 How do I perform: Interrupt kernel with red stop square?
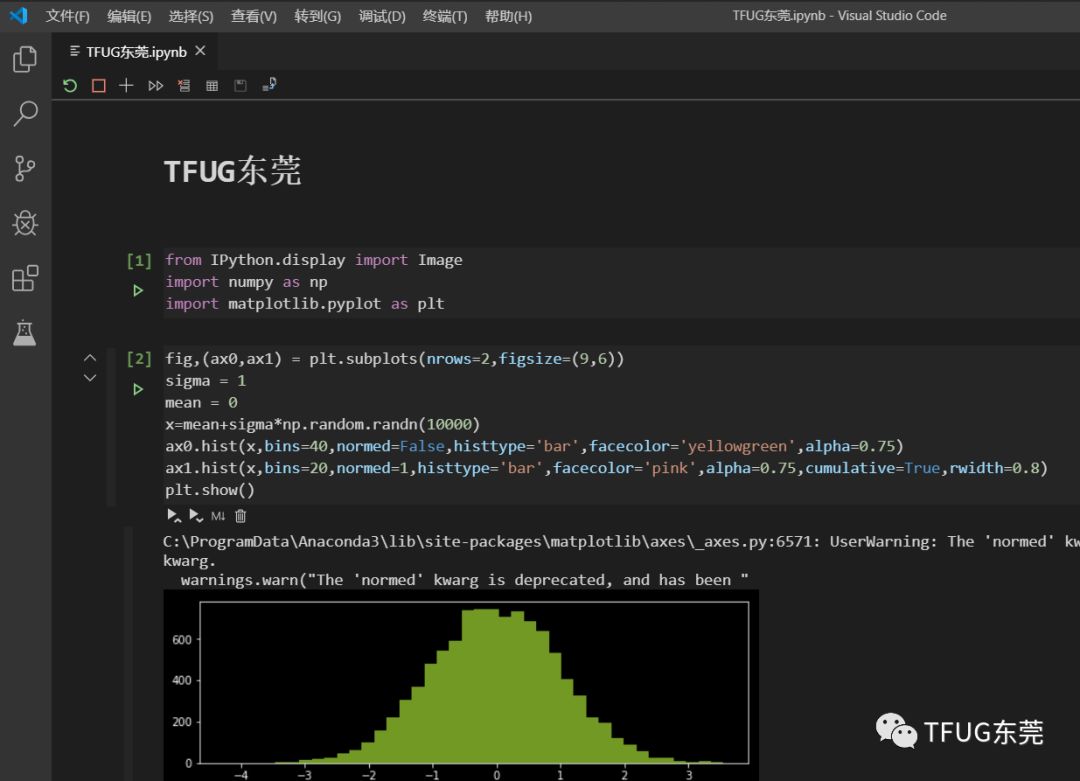[x=98, y=85]
